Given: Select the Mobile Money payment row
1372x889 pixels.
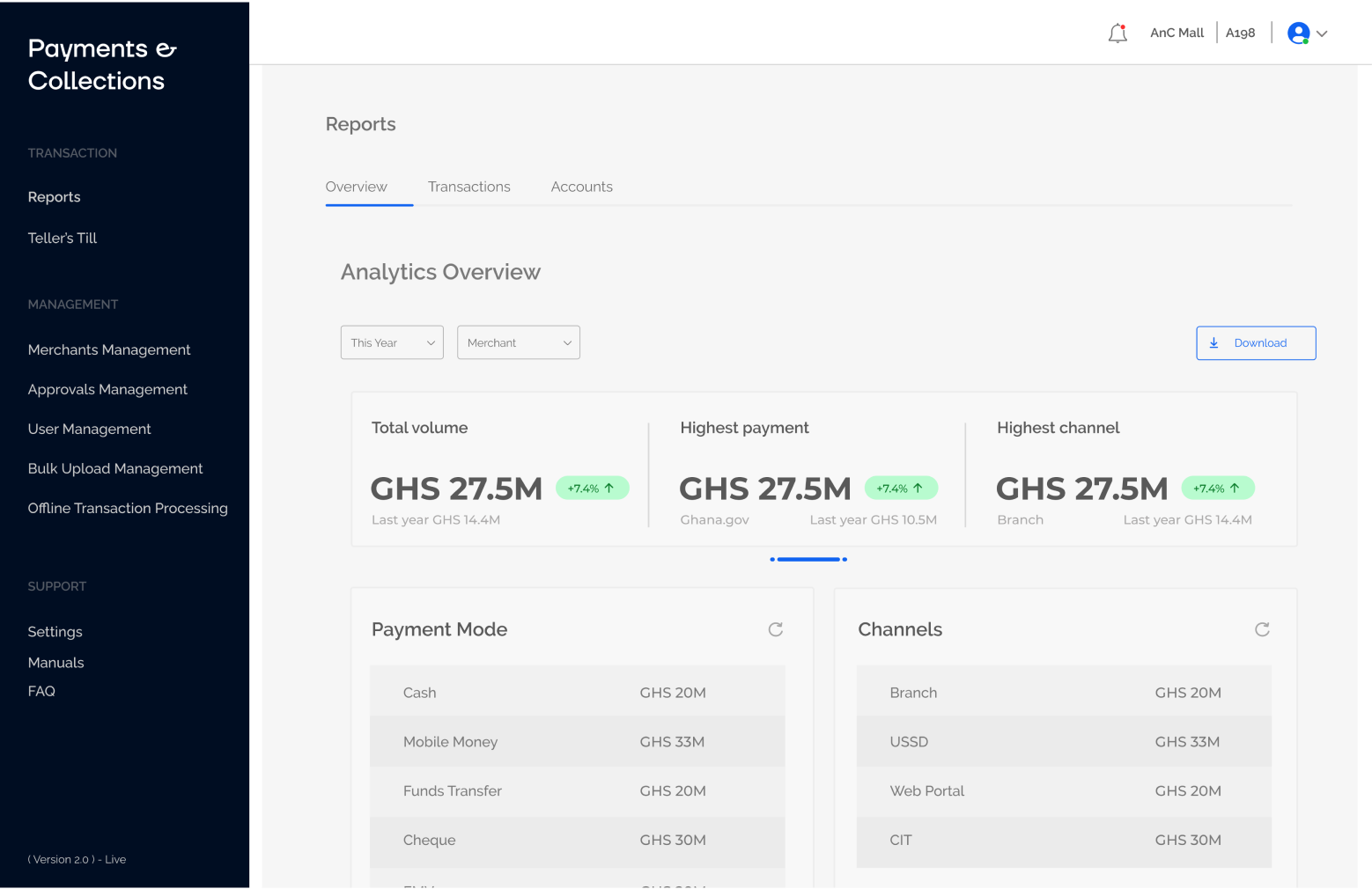Looking at the screenshot, I should [x=577, y=742].
